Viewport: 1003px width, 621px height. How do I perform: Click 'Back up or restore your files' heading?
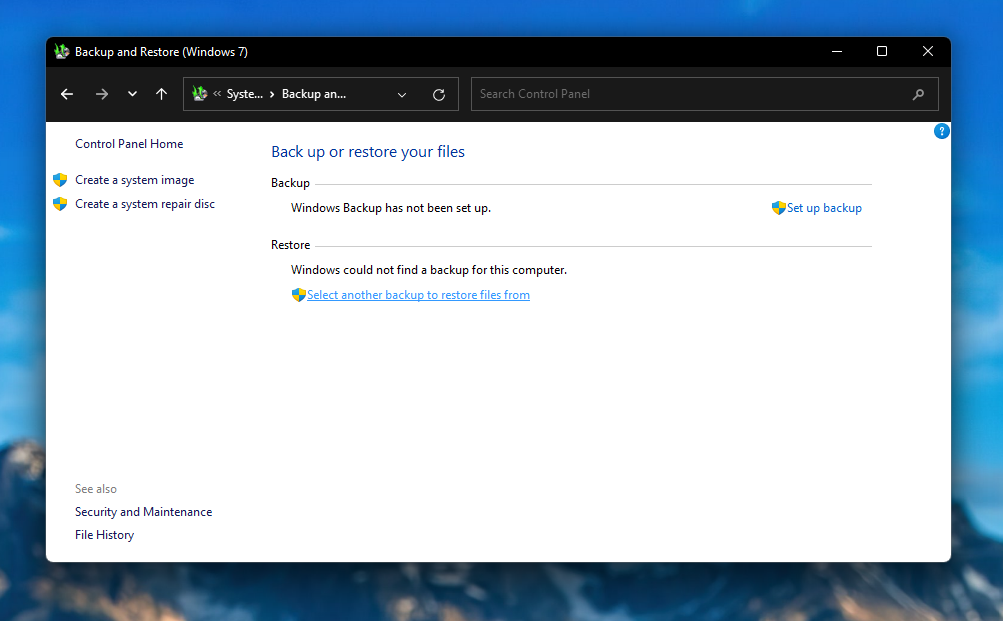pyautogui.click(x=368, y=152)
